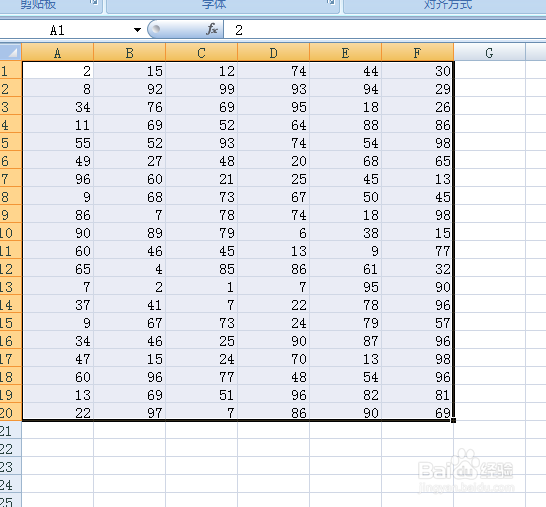Click cell B3 containing 76

pos(130,107)
